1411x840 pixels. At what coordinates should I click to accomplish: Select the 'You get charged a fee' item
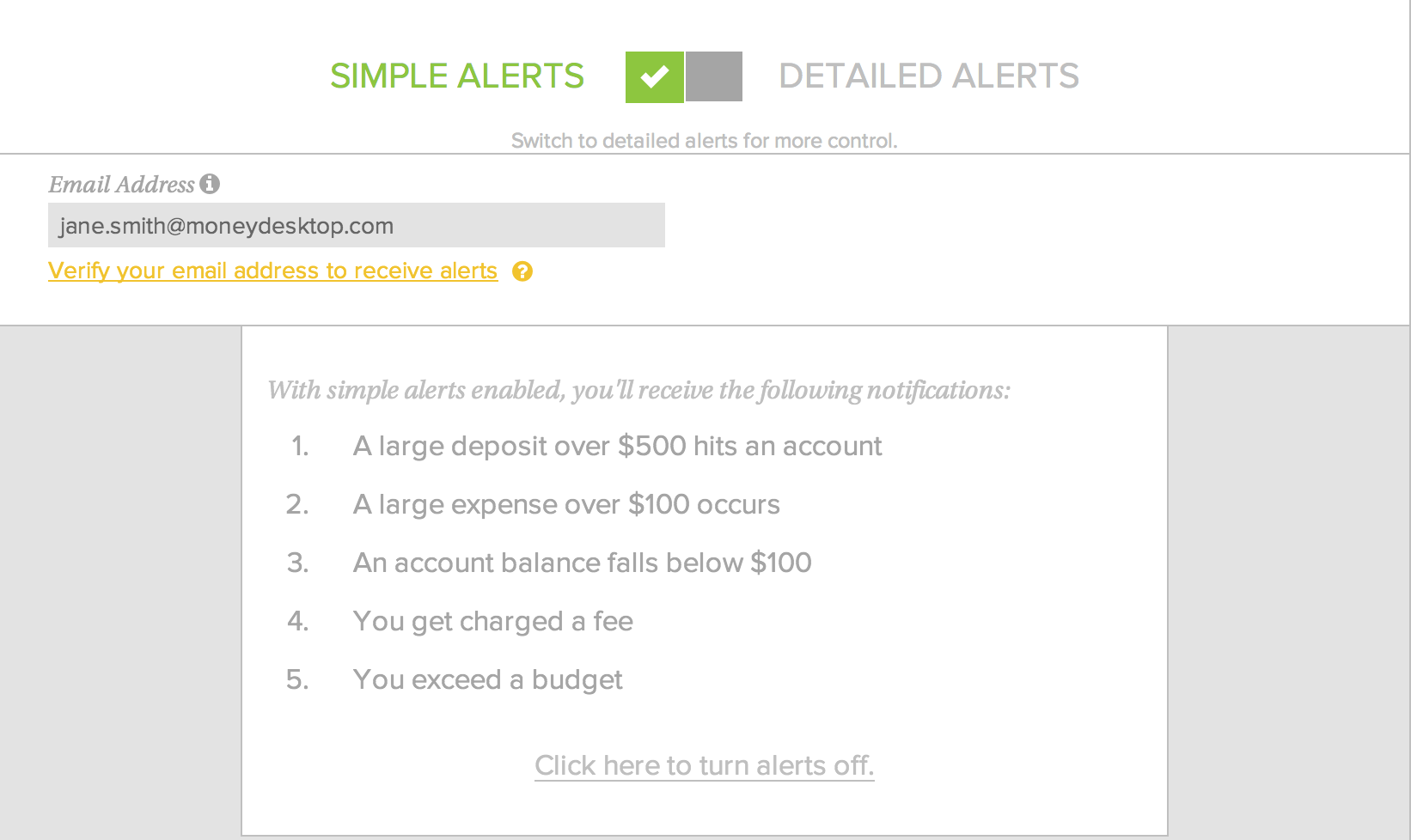coord(493,621)
